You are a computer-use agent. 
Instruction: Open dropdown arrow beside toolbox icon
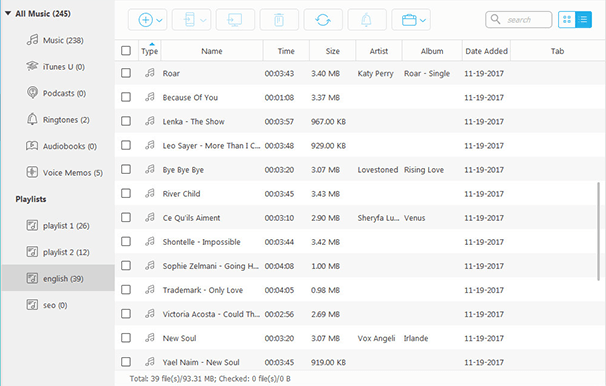tap(423, 20)
